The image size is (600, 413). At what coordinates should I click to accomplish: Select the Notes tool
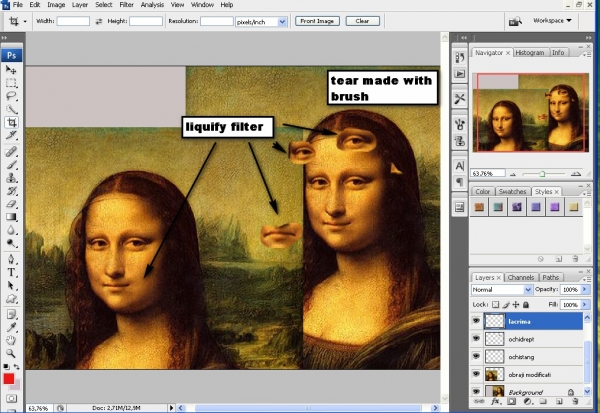(x=11, y=315)
